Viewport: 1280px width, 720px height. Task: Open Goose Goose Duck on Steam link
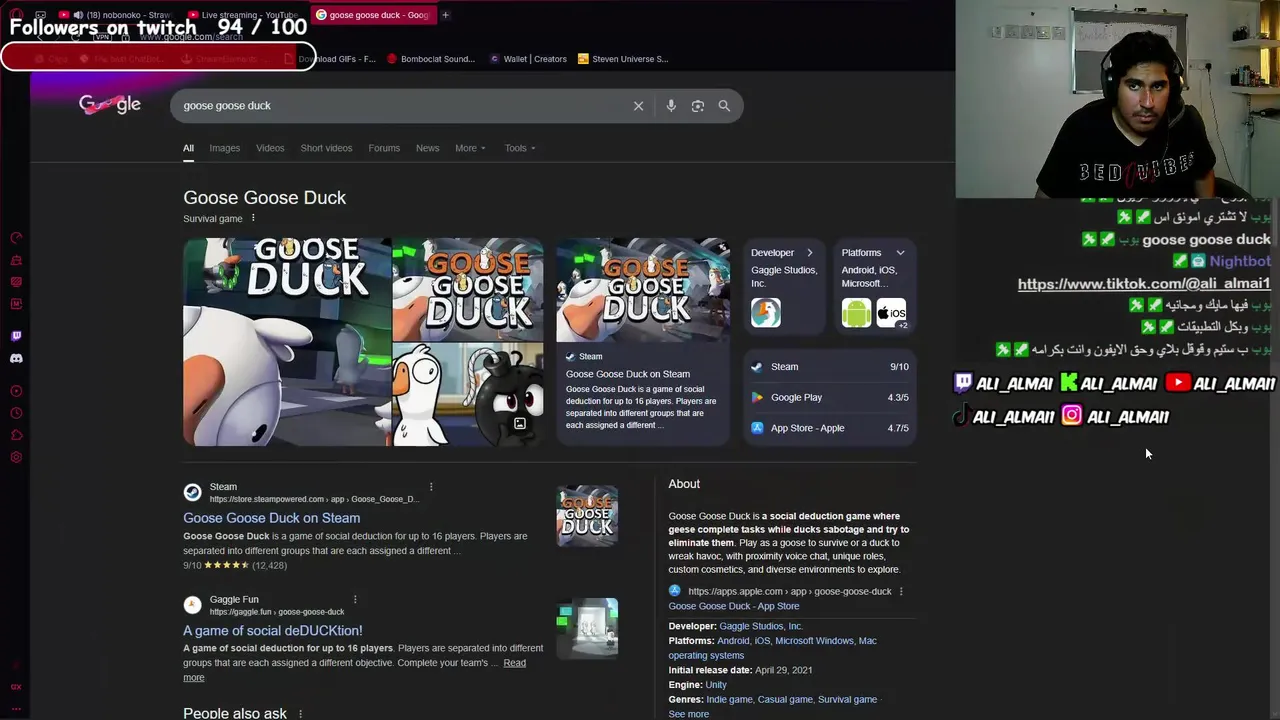click(271, 518)
